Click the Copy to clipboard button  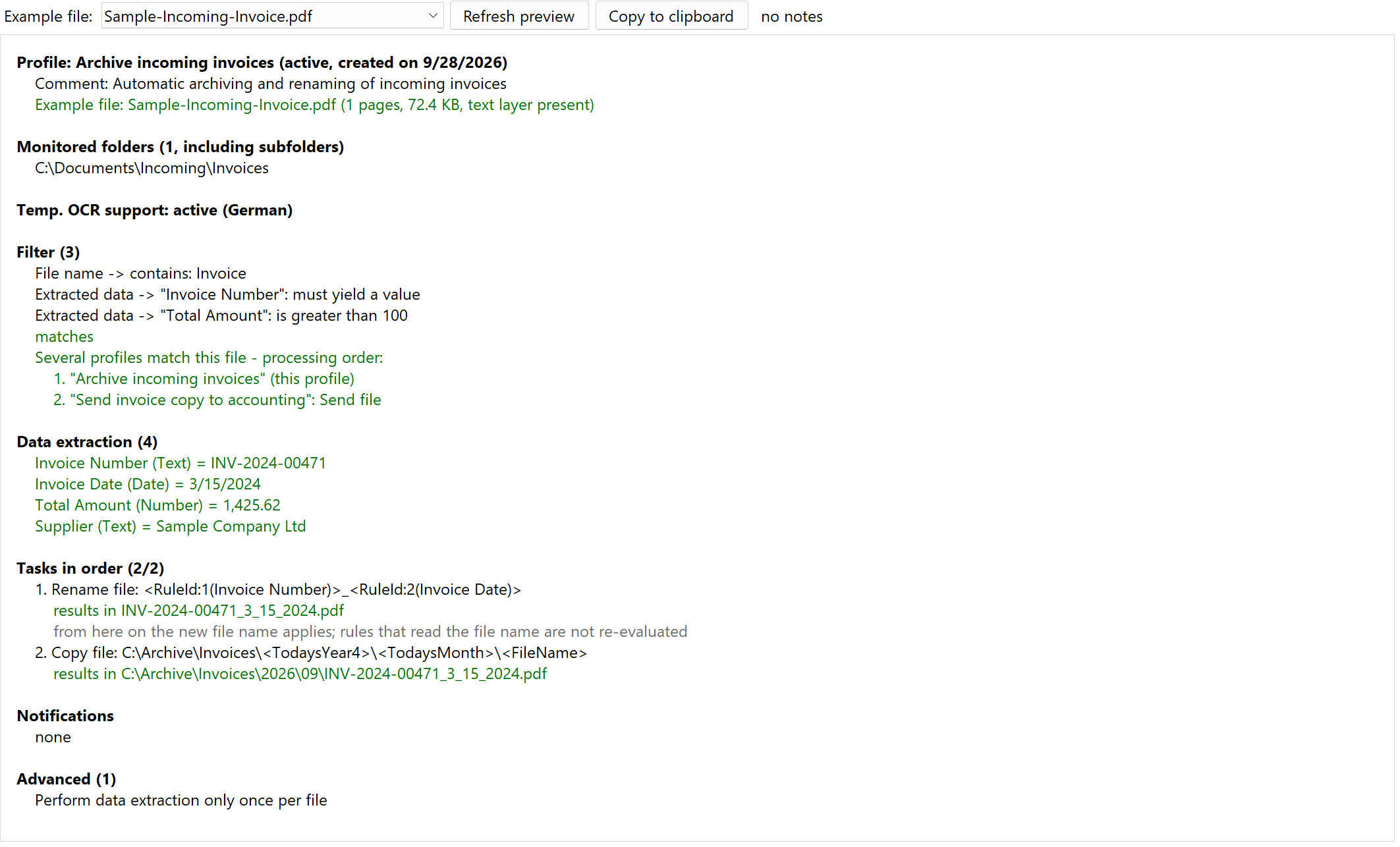click(x=671, y=16)
